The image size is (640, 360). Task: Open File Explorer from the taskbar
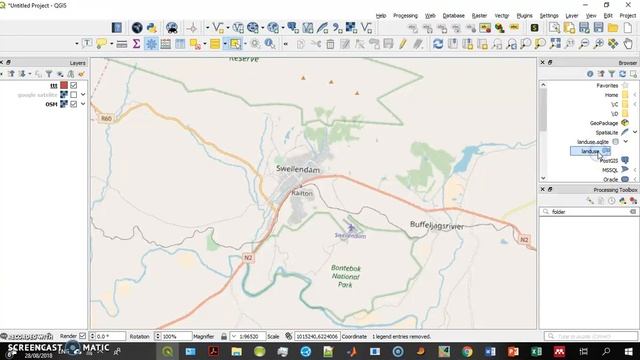[237, 351]
